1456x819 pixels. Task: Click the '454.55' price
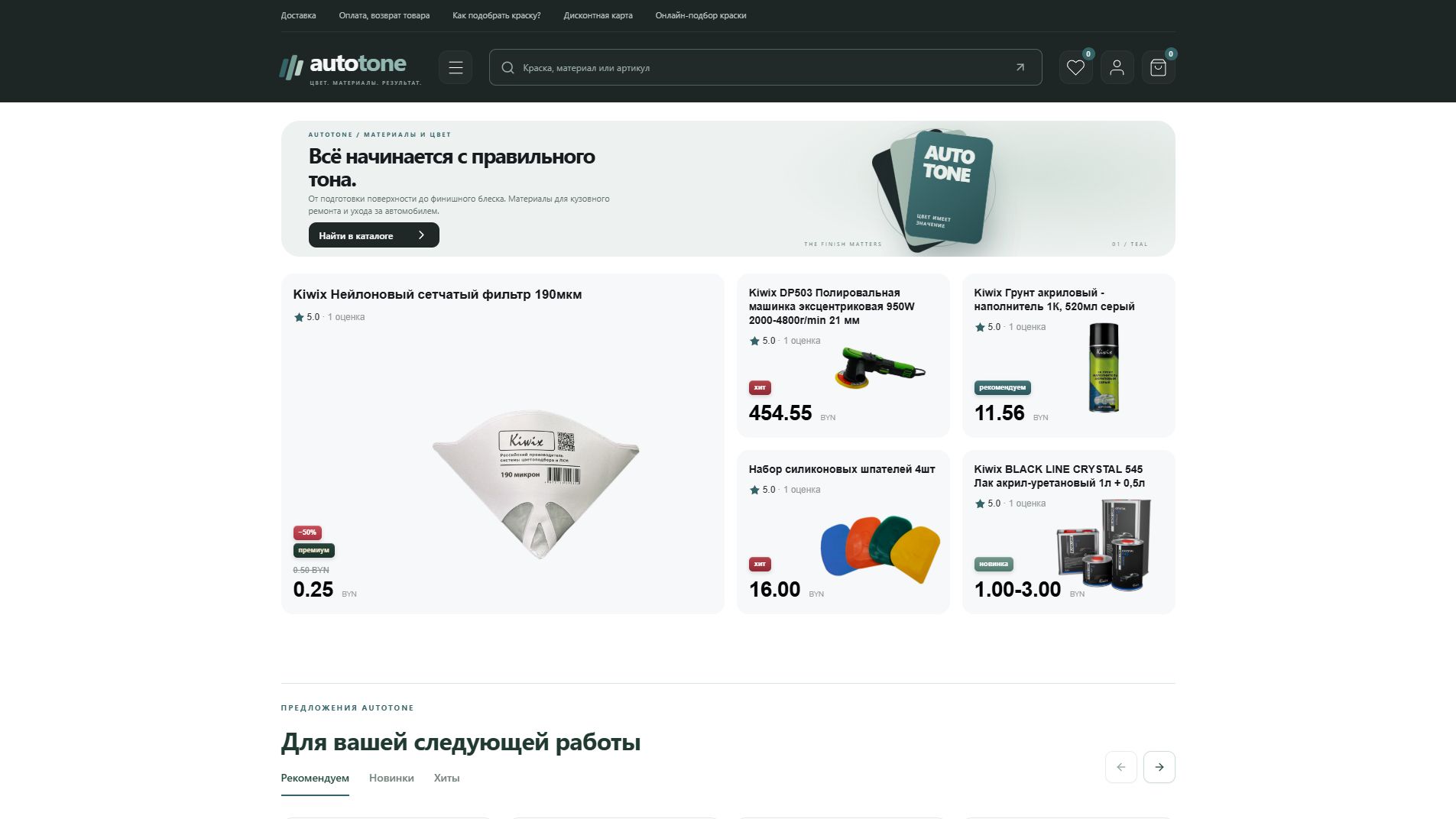click(780, 413)
